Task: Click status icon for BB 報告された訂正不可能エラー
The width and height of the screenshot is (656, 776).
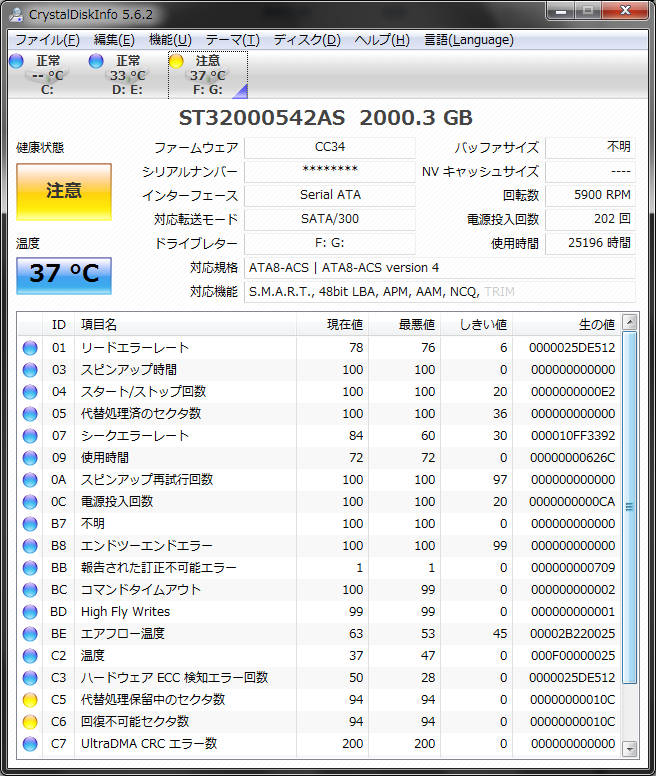Action: point(30,568)
